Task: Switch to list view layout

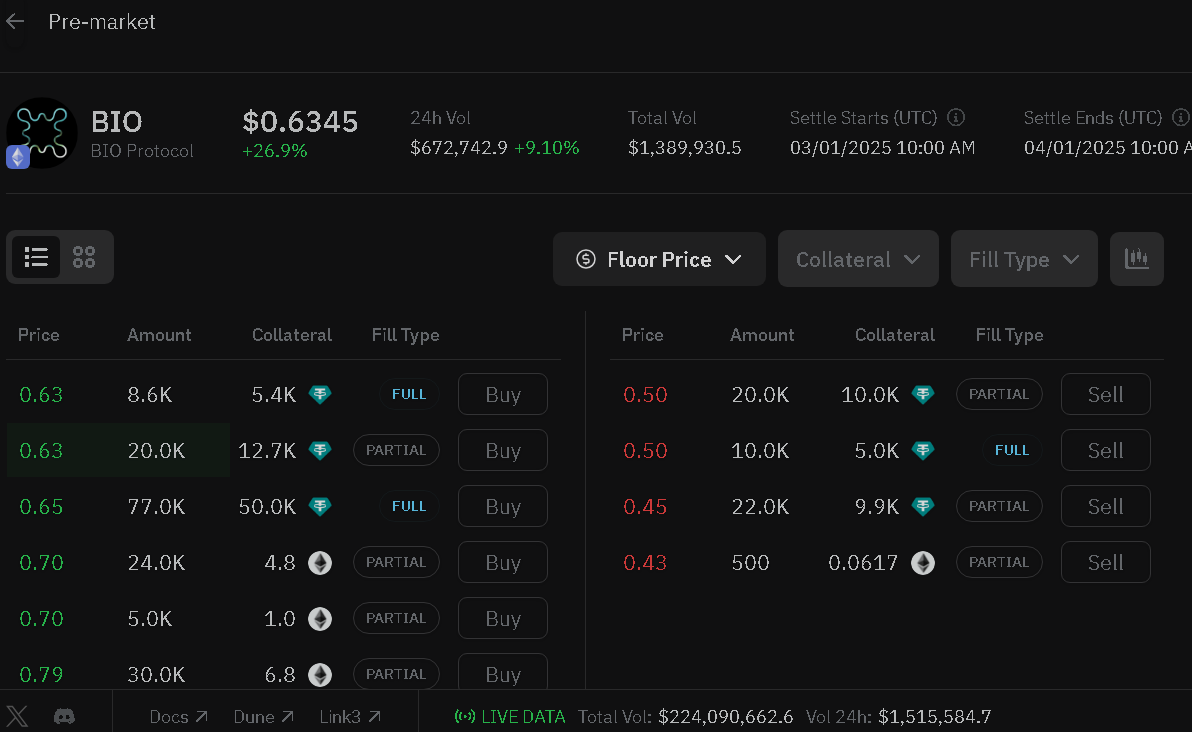Action: [x=36, y=257]
